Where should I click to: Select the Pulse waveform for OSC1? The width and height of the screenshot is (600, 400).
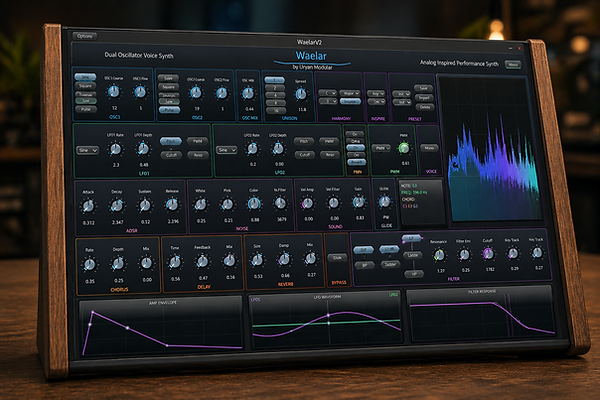(x=86, y=109)
